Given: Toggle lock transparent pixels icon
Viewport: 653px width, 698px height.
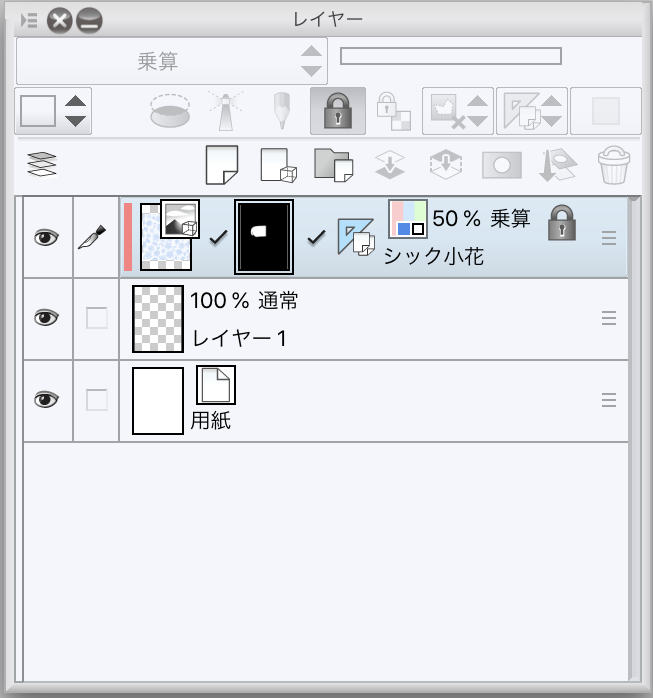Looking at the screenshot, I should tap(393, 111).
